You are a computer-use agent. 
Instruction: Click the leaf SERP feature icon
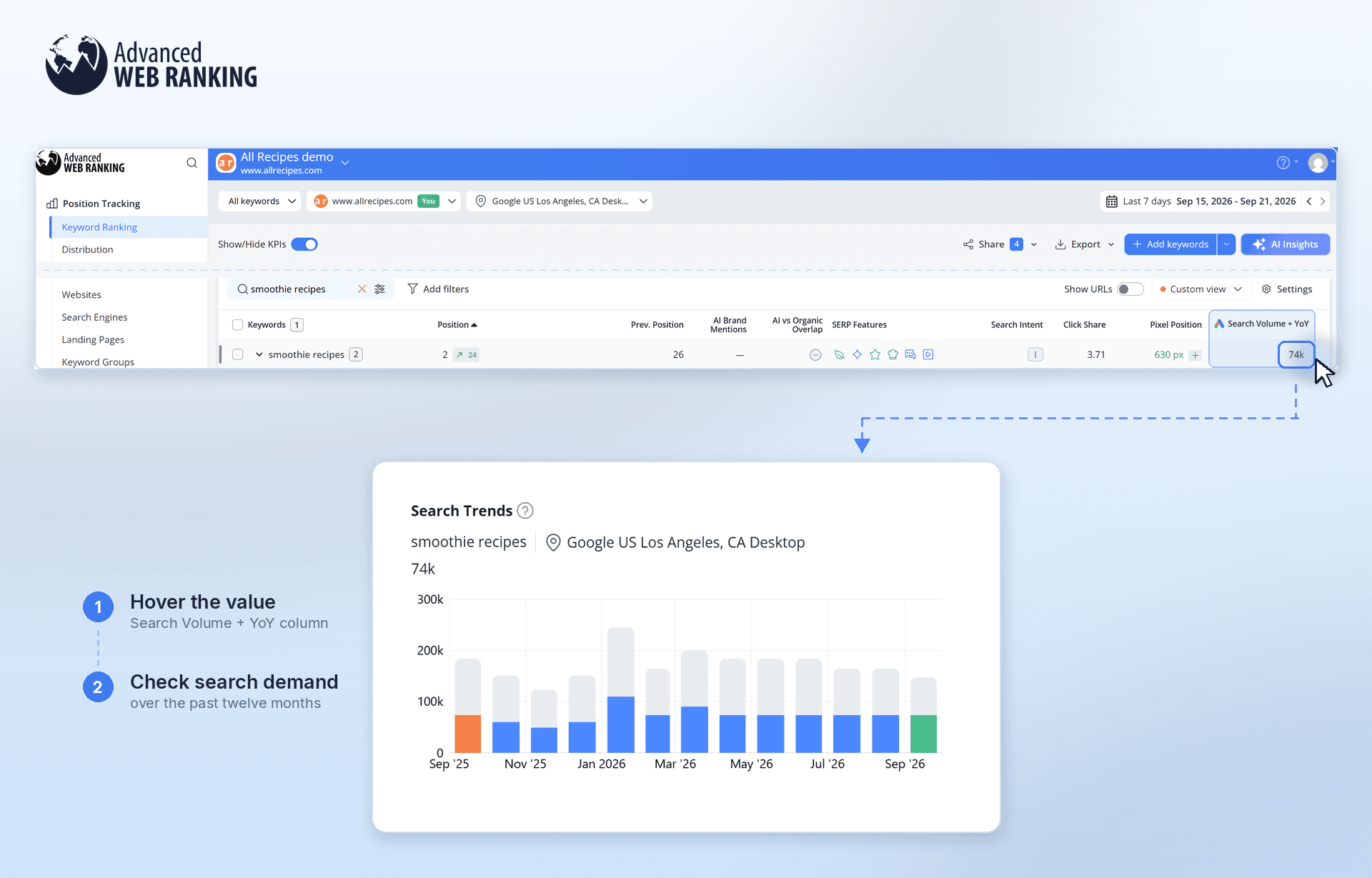(x=839, y=354)
